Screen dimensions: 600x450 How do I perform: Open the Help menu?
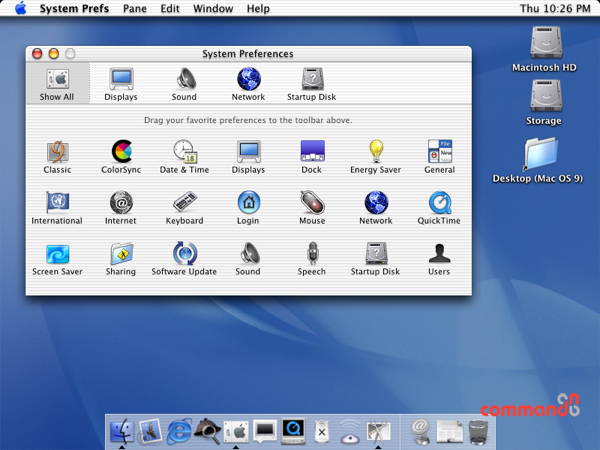[258, 8]
